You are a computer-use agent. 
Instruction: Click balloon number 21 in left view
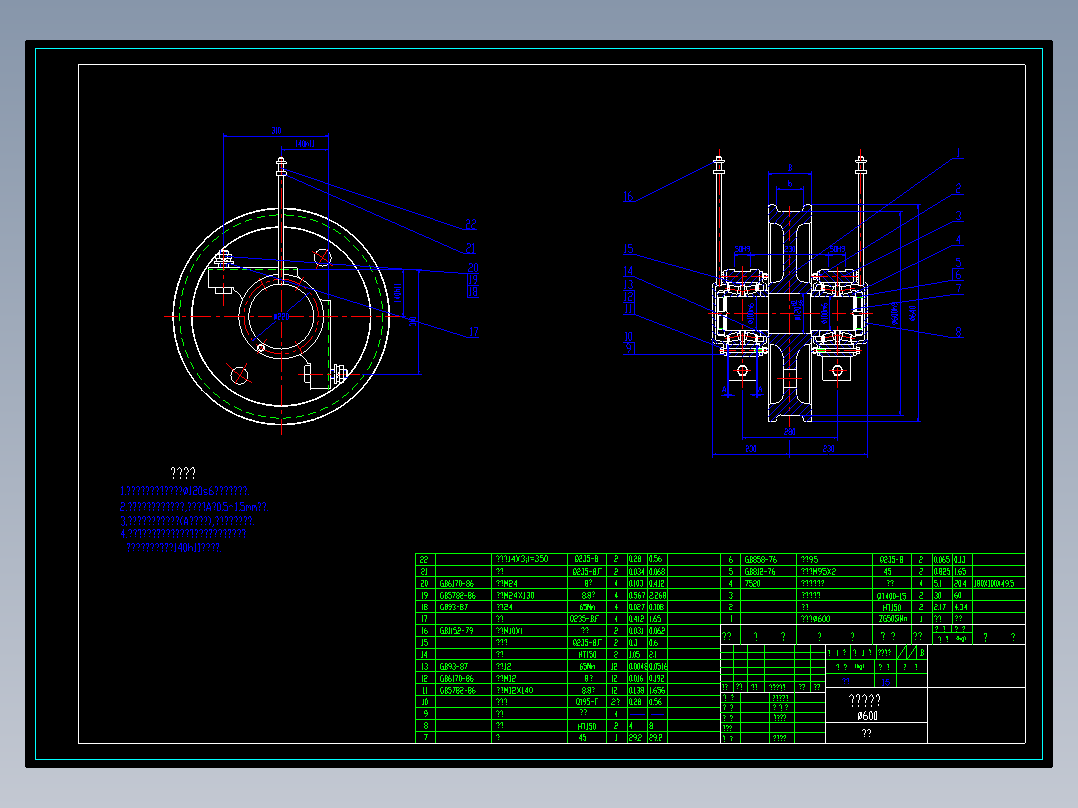pos(471,248)
